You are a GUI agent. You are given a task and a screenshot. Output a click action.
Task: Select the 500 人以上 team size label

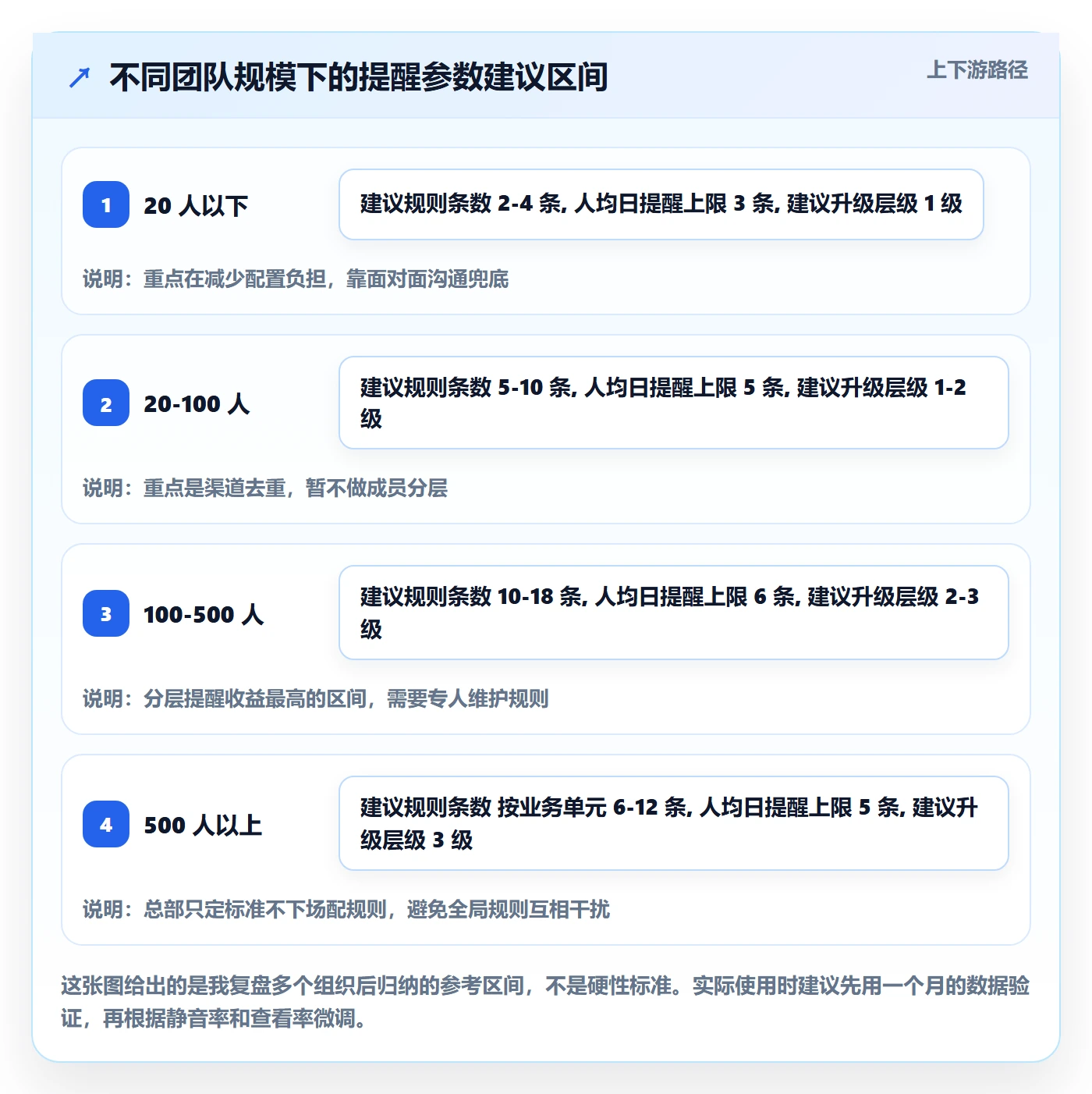point(203,825)
